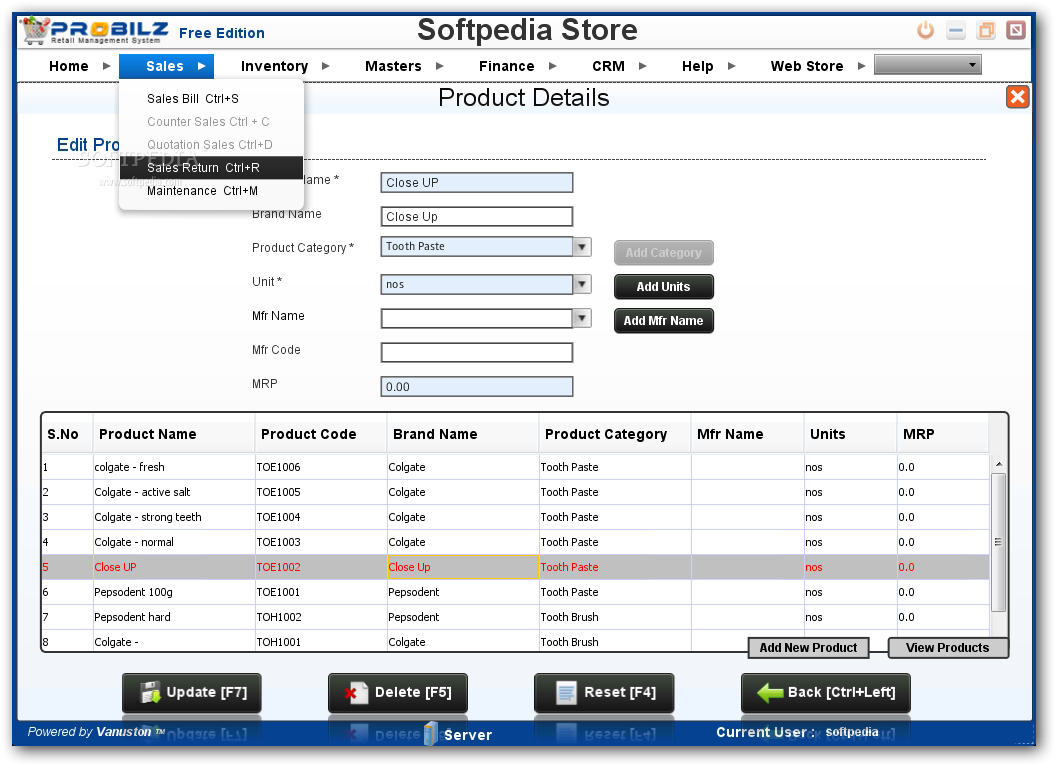Select the colgate - fresh product row
This screenshot has height=766, width=1056.
pos(515,467)
